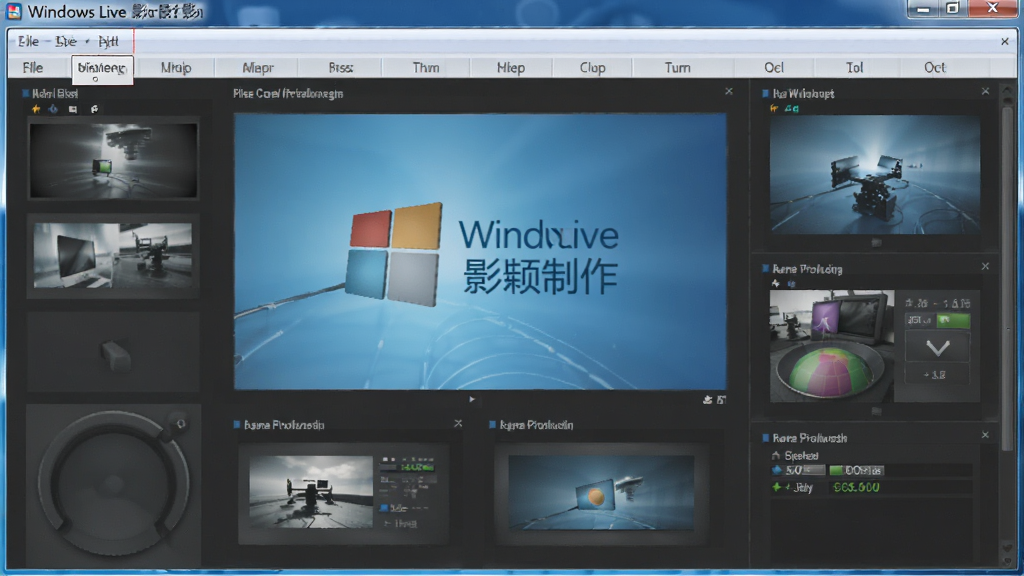Click the white star icon in the "Rane Prolcing" panel
The width and height of the screenshot is (1024, 576).
(x=775, y=283)
